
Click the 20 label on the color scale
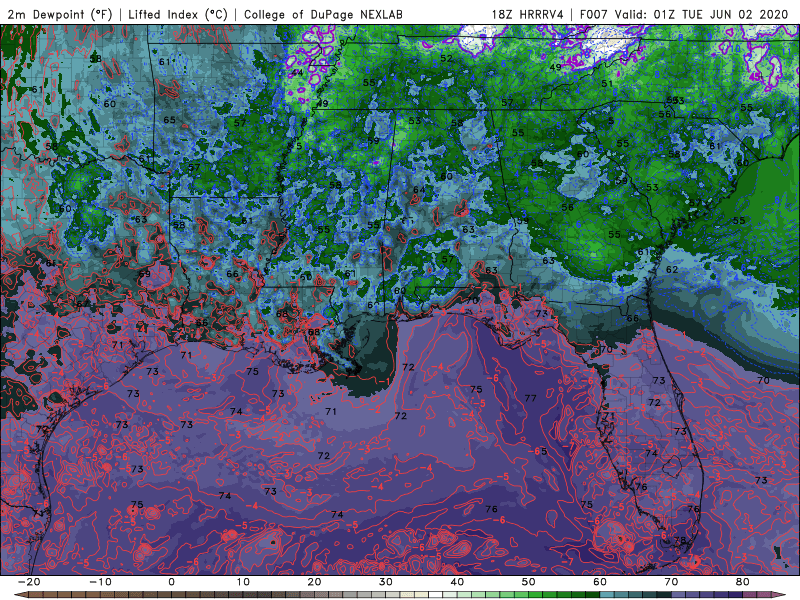coord(314,582)
